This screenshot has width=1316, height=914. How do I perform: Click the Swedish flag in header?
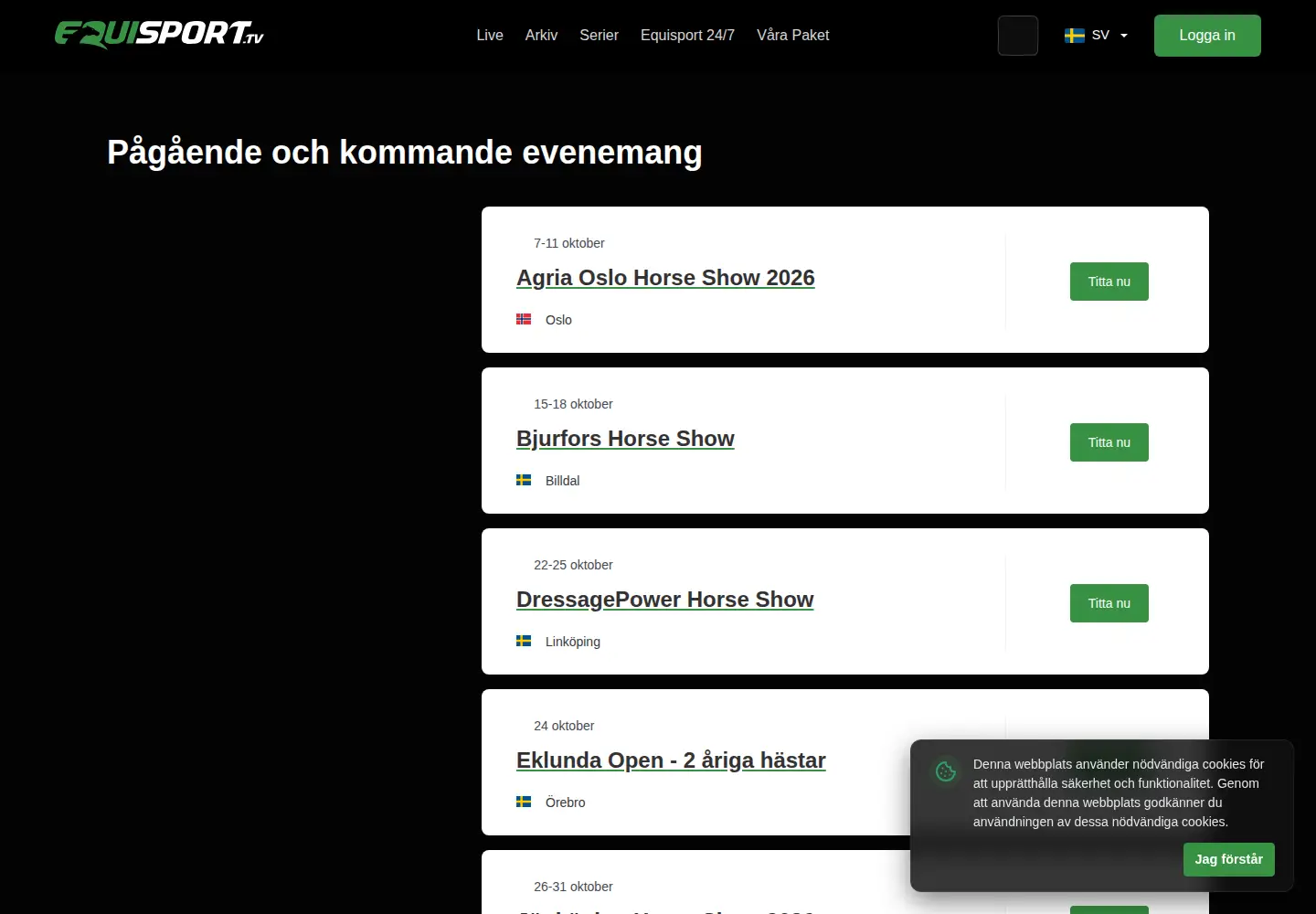coord(1075,36)
